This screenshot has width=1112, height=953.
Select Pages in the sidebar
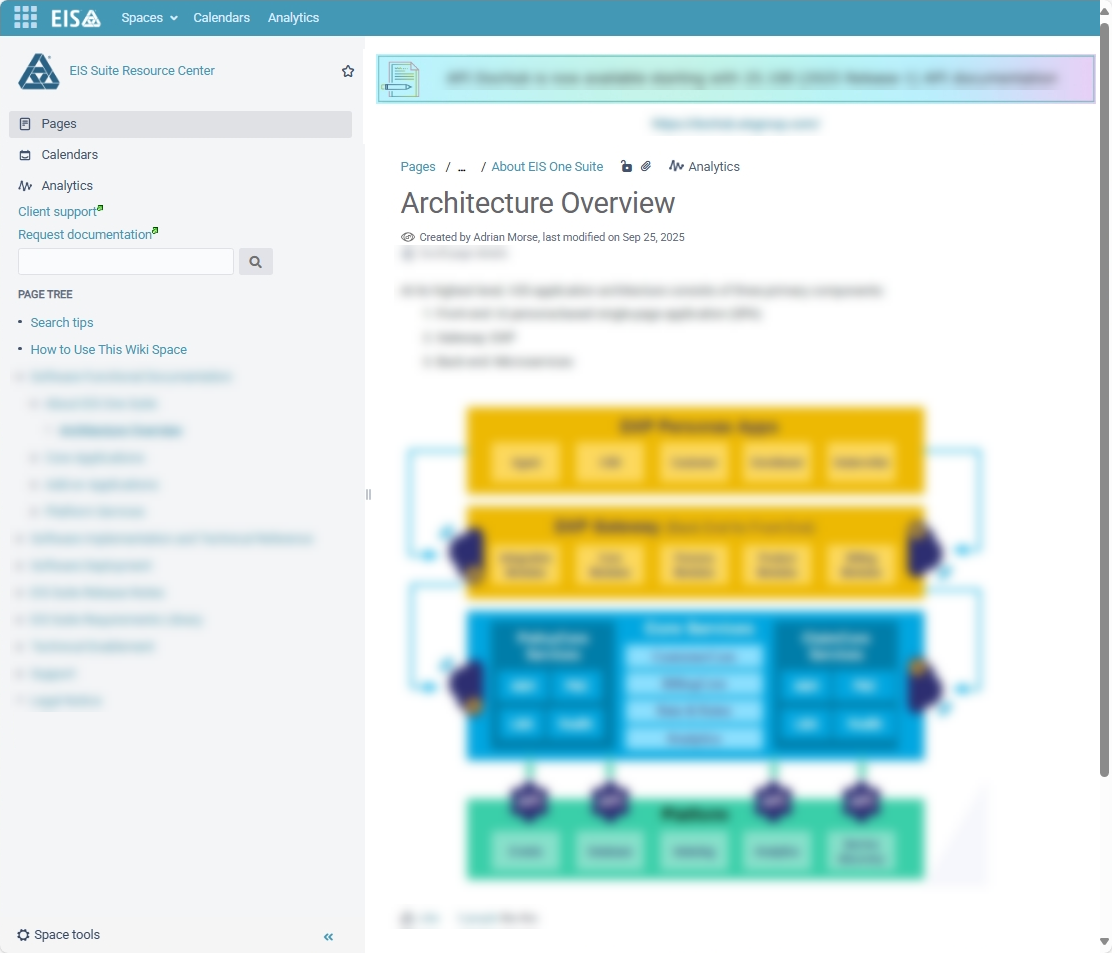[x=180, y=124]
